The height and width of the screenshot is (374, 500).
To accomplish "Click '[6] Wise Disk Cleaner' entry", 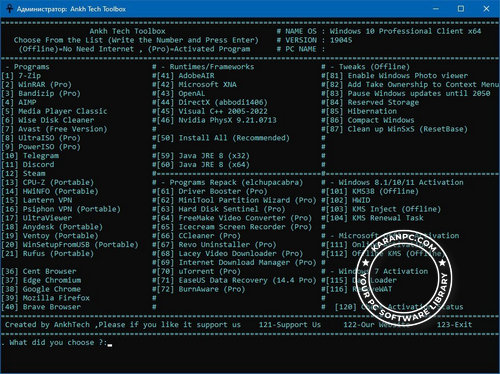I will tap(48, 120).
